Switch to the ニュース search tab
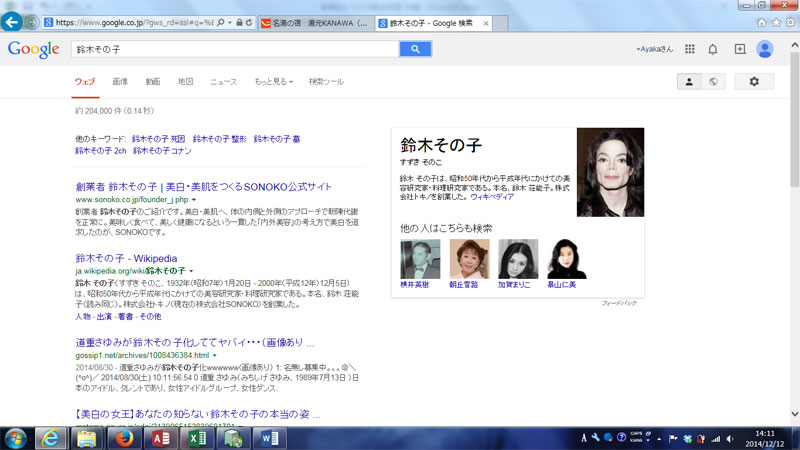The image size is (800, 450). click(x=223, y=82)
